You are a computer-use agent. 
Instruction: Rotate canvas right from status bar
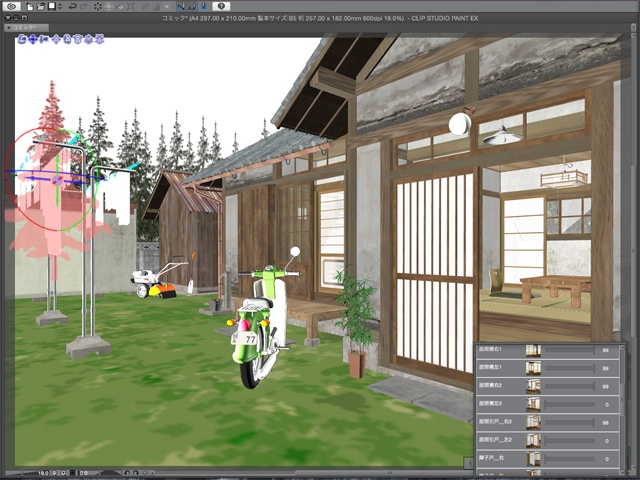pos(136,473)
